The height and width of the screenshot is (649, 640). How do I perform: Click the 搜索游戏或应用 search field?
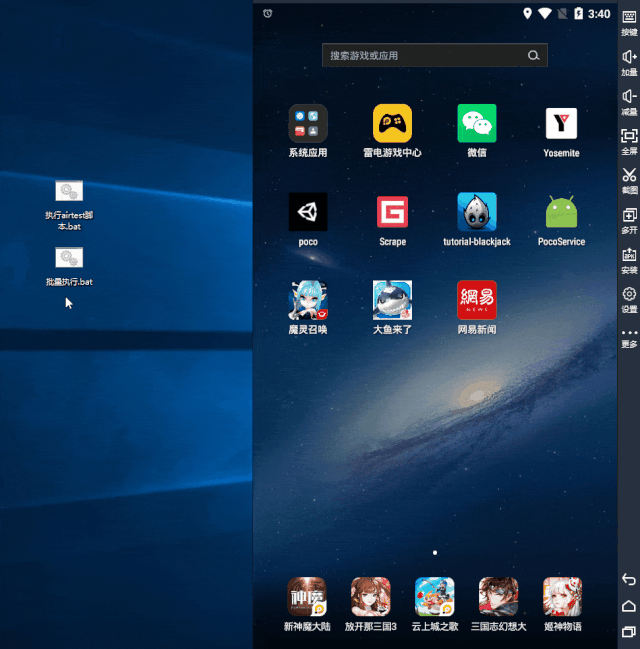(x=435, y=55)
